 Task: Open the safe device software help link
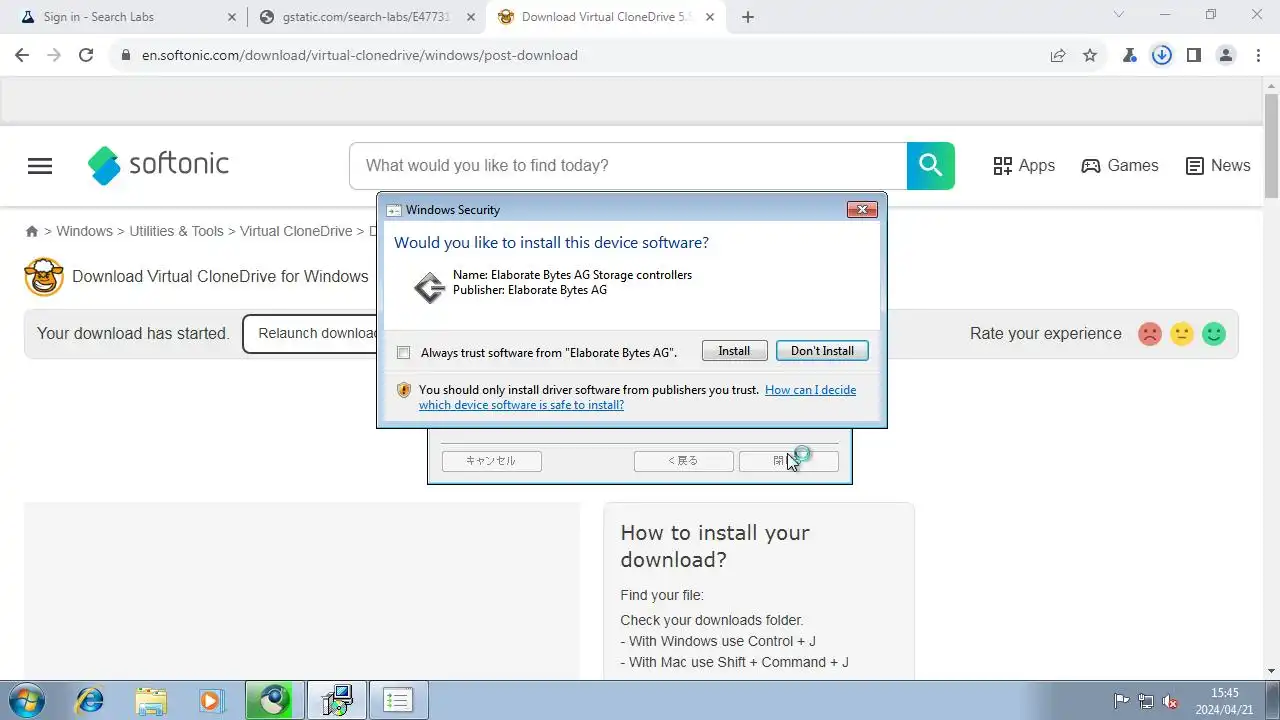637,397
